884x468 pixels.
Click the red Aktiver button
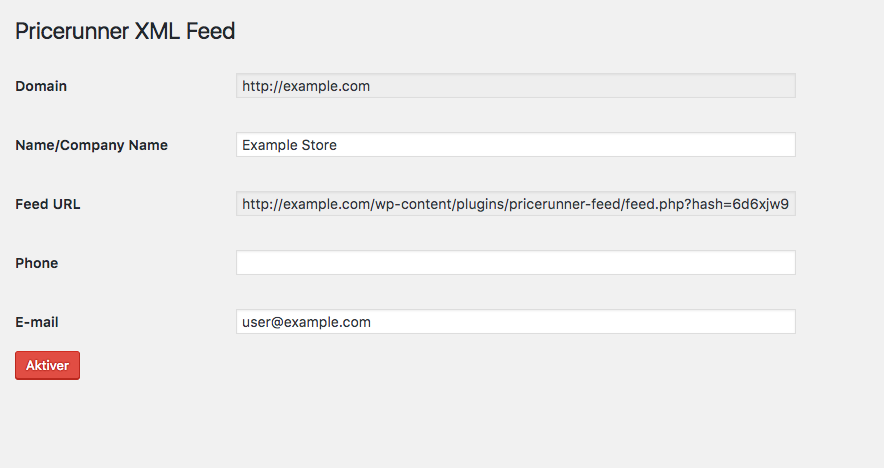[x=47, y=365]
